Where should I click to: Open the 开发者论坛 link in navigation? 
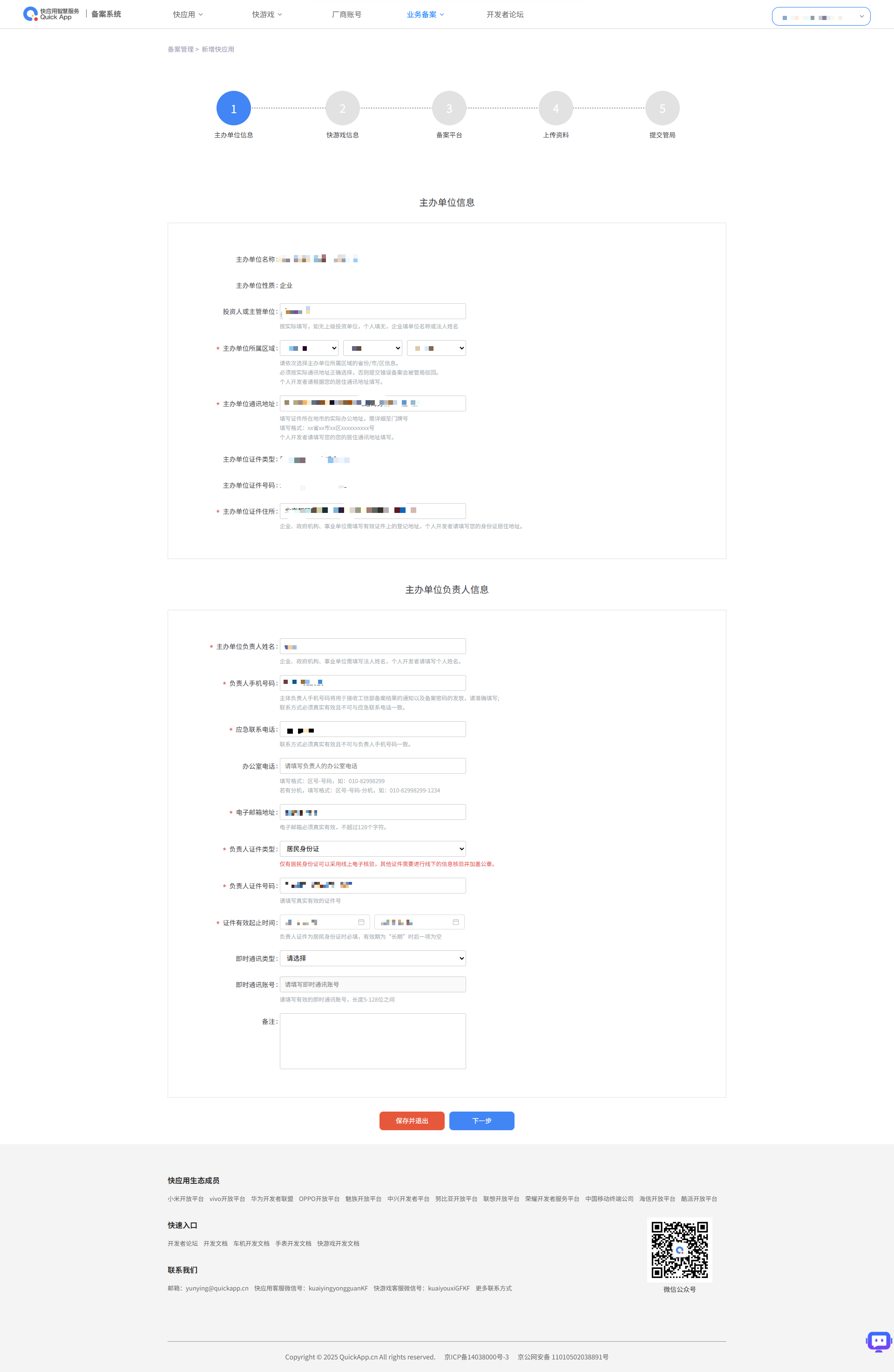[505, 14]
